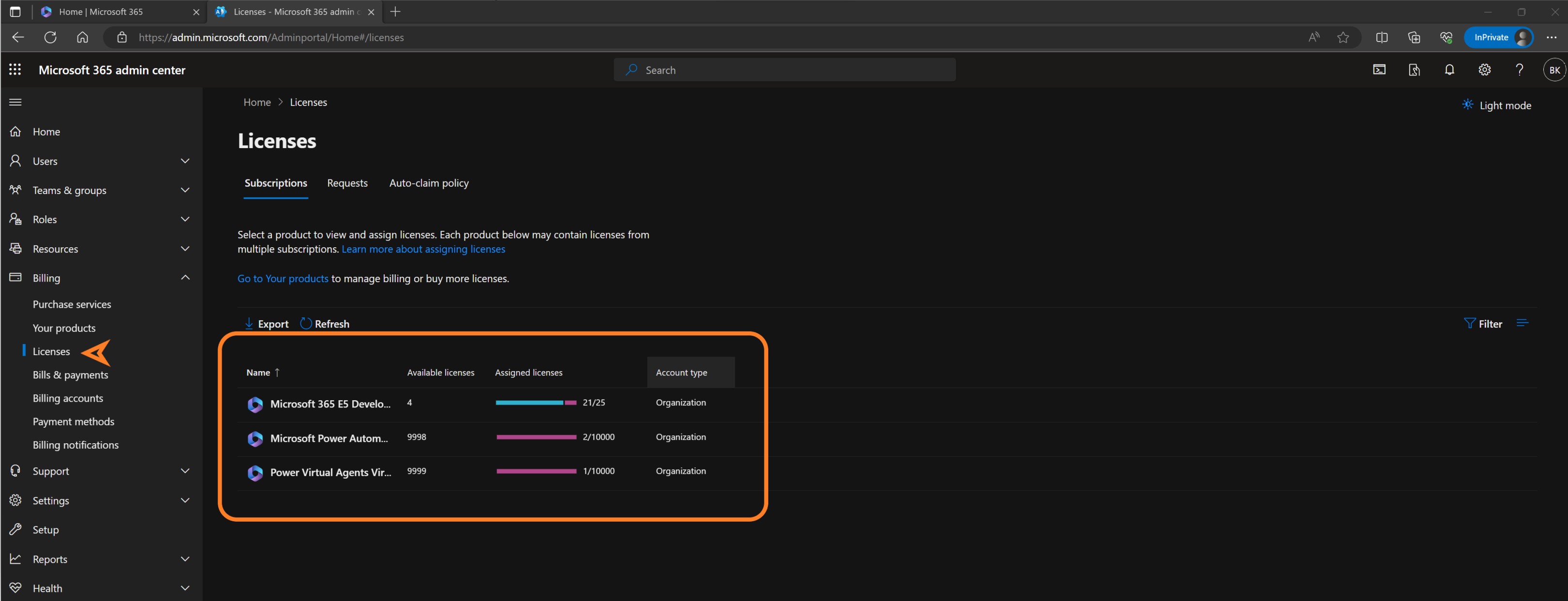Switch to Light mode
This screenshot has width=1568, height=601.
coord(1497,105)
